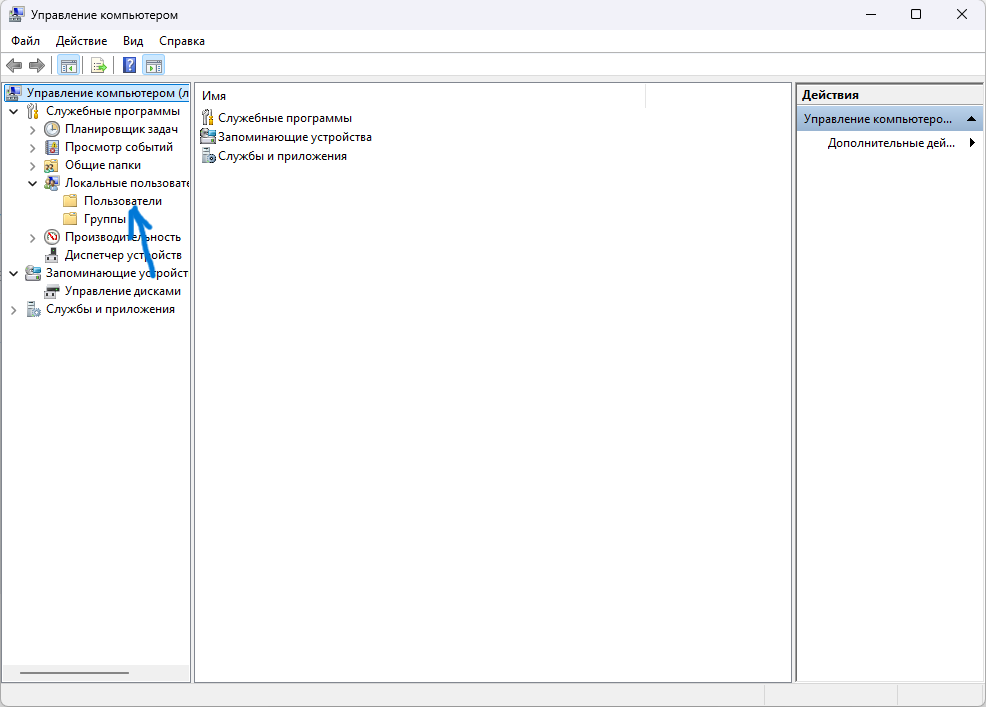The width and height of the screenshot is (986, 707).
Task: Click the Export List toolbar icon
Action: pos(99,65)
